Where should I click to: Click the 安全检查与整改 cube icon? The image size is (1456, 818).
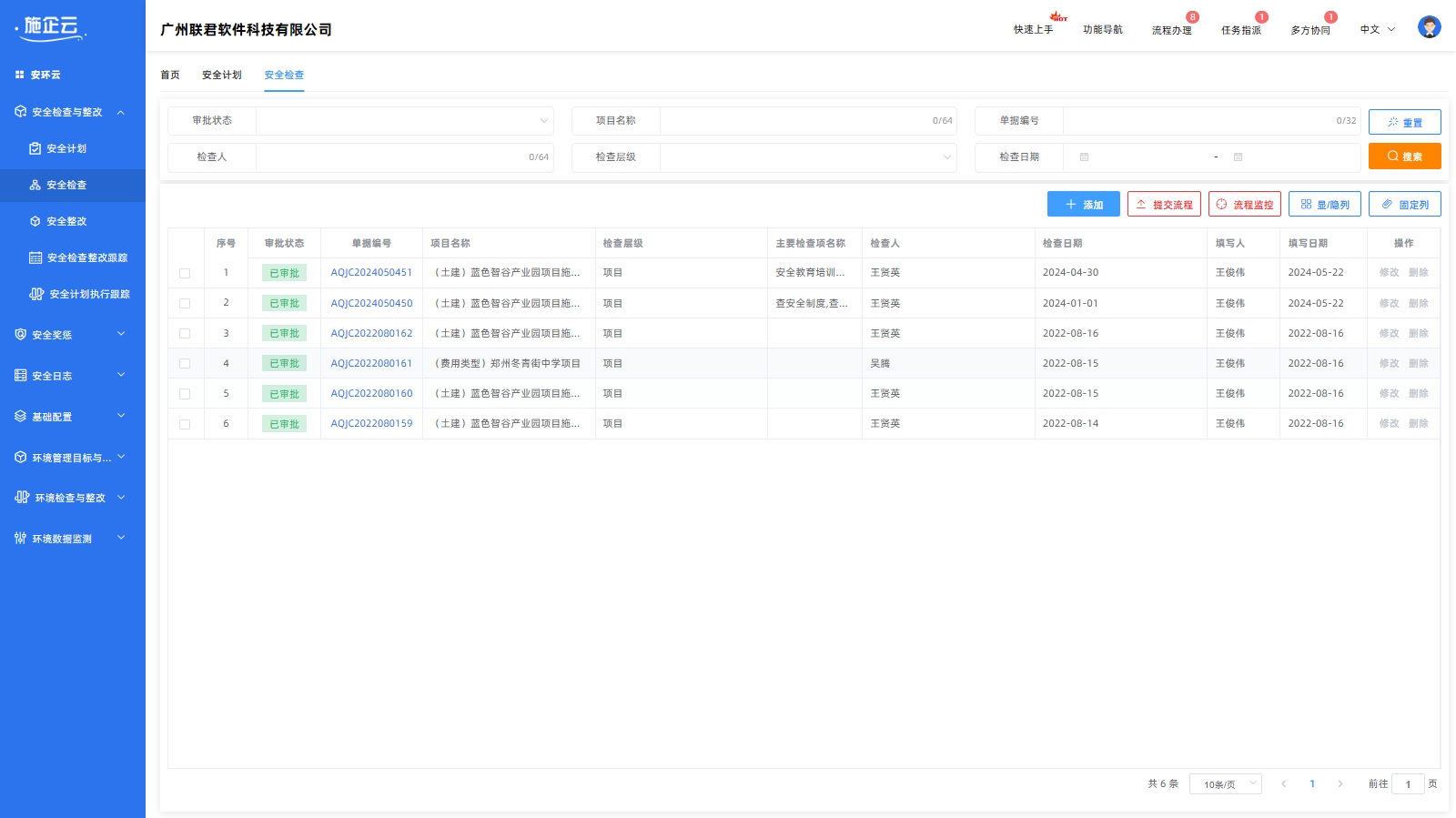coord(21,112)
